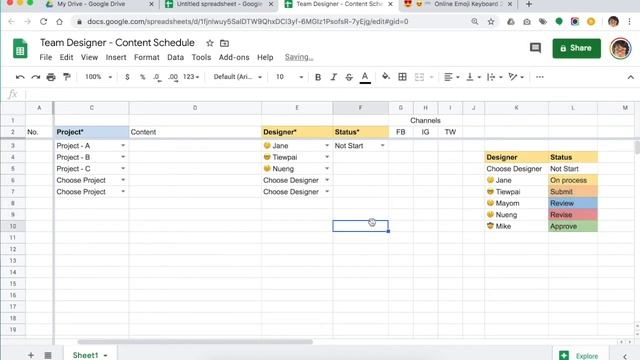Open the Jane designer cell dropdown
Screen dimensions: 640x360
[x=327, y=146]
